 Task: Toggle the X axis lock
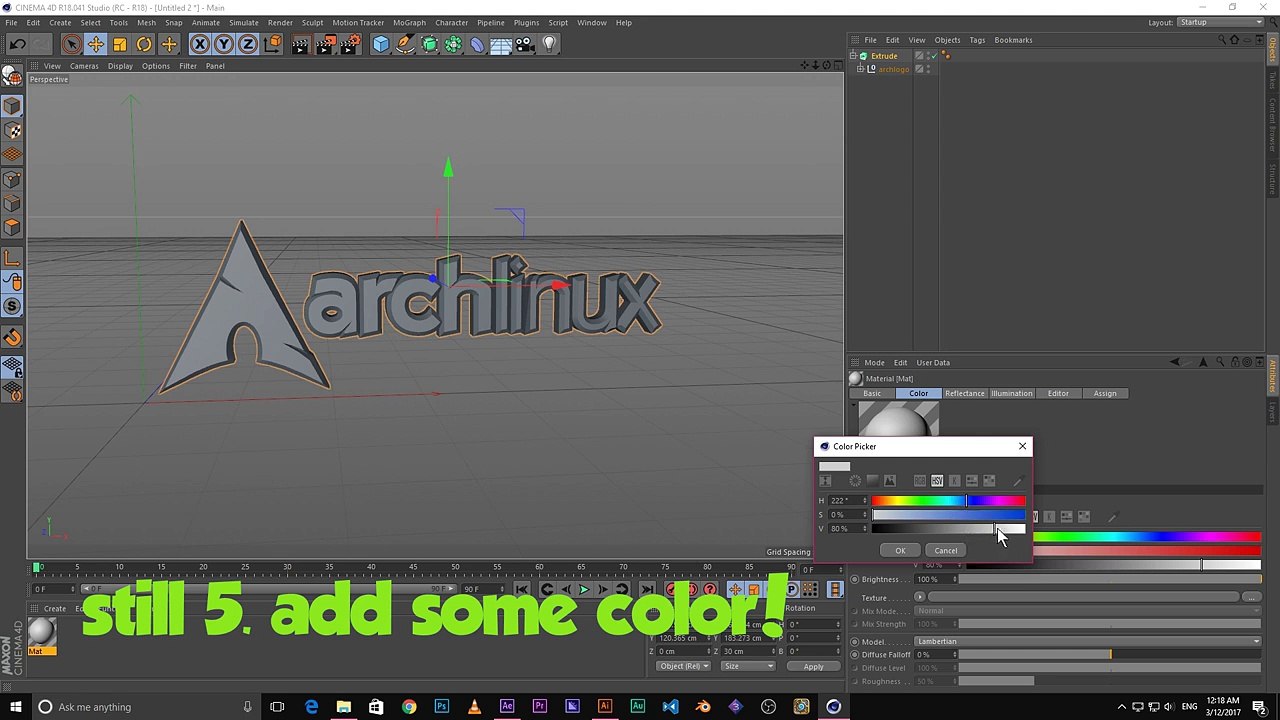tap(200, 44)
